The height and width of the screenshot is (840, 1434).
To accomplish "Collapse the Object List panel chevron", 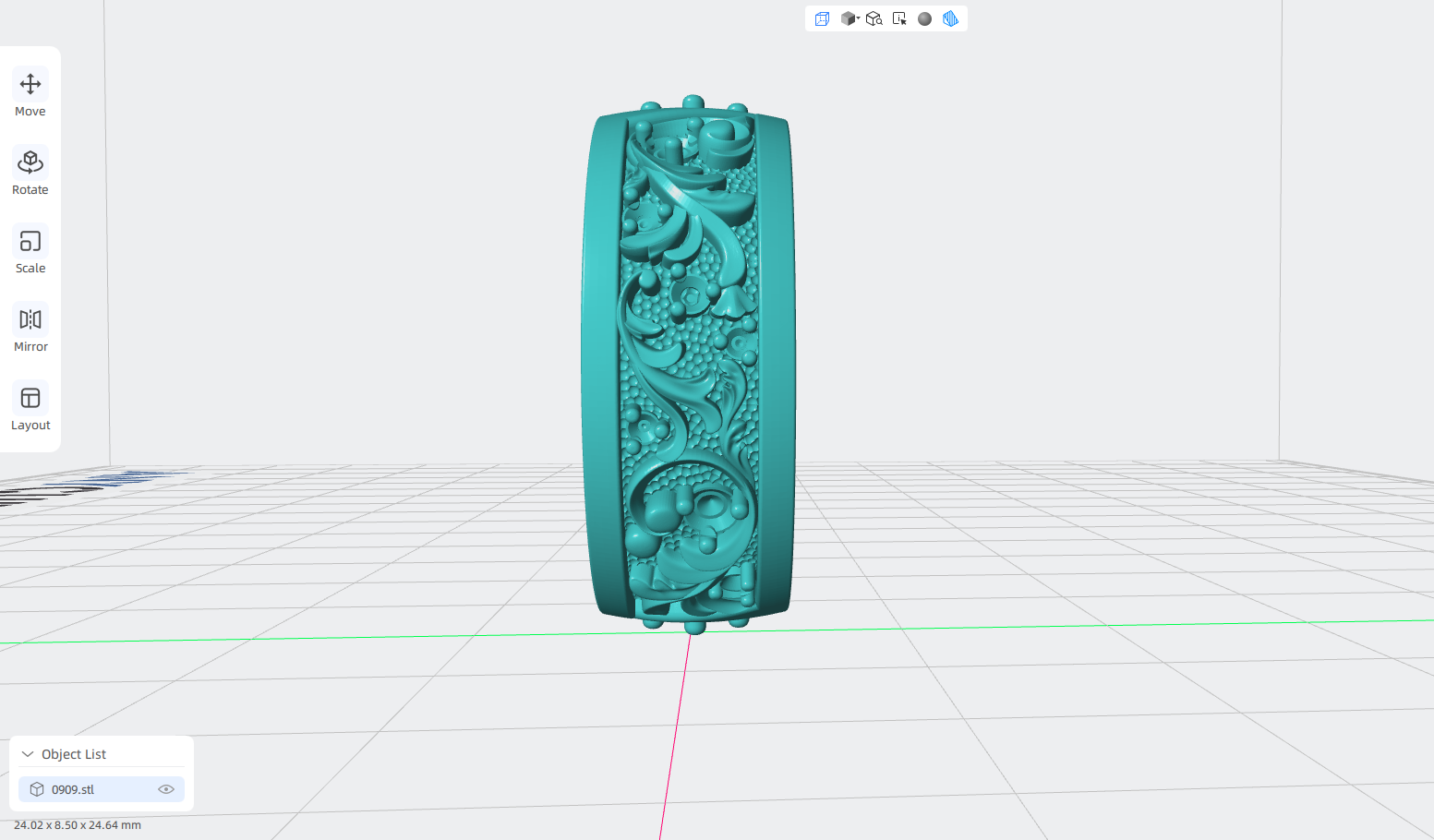I will tap(28, 754).
